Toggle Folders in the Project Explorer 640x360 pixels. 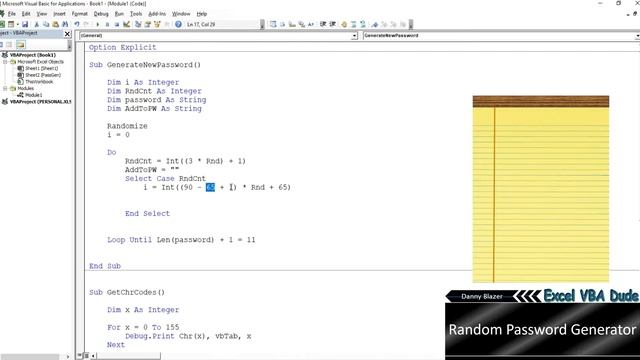tap(20, 44)
